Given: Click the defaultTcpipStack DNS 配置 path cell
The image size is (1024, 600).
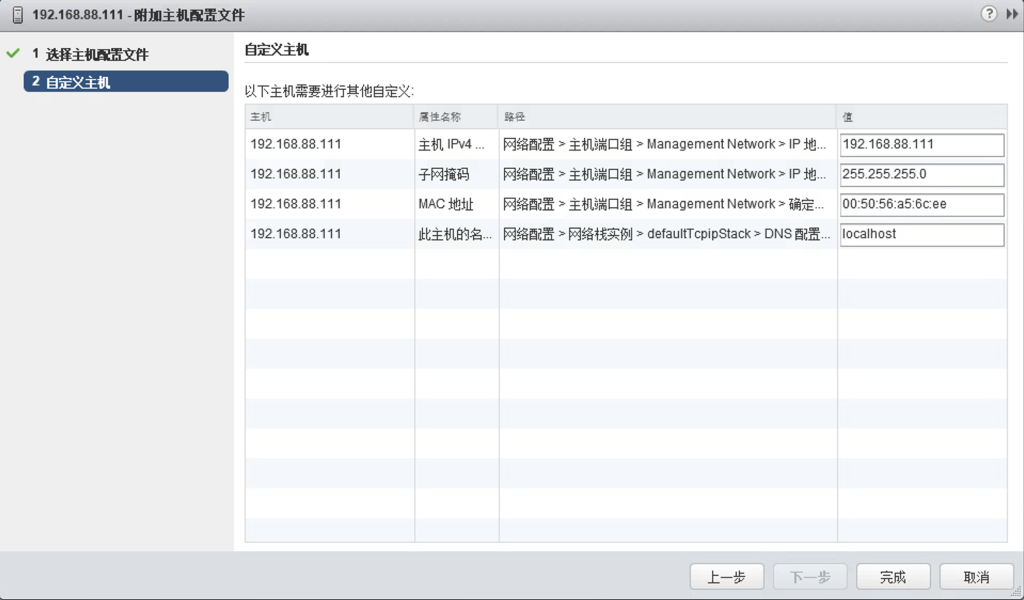Looking at the screenshot, I should (x=668, y=234).
